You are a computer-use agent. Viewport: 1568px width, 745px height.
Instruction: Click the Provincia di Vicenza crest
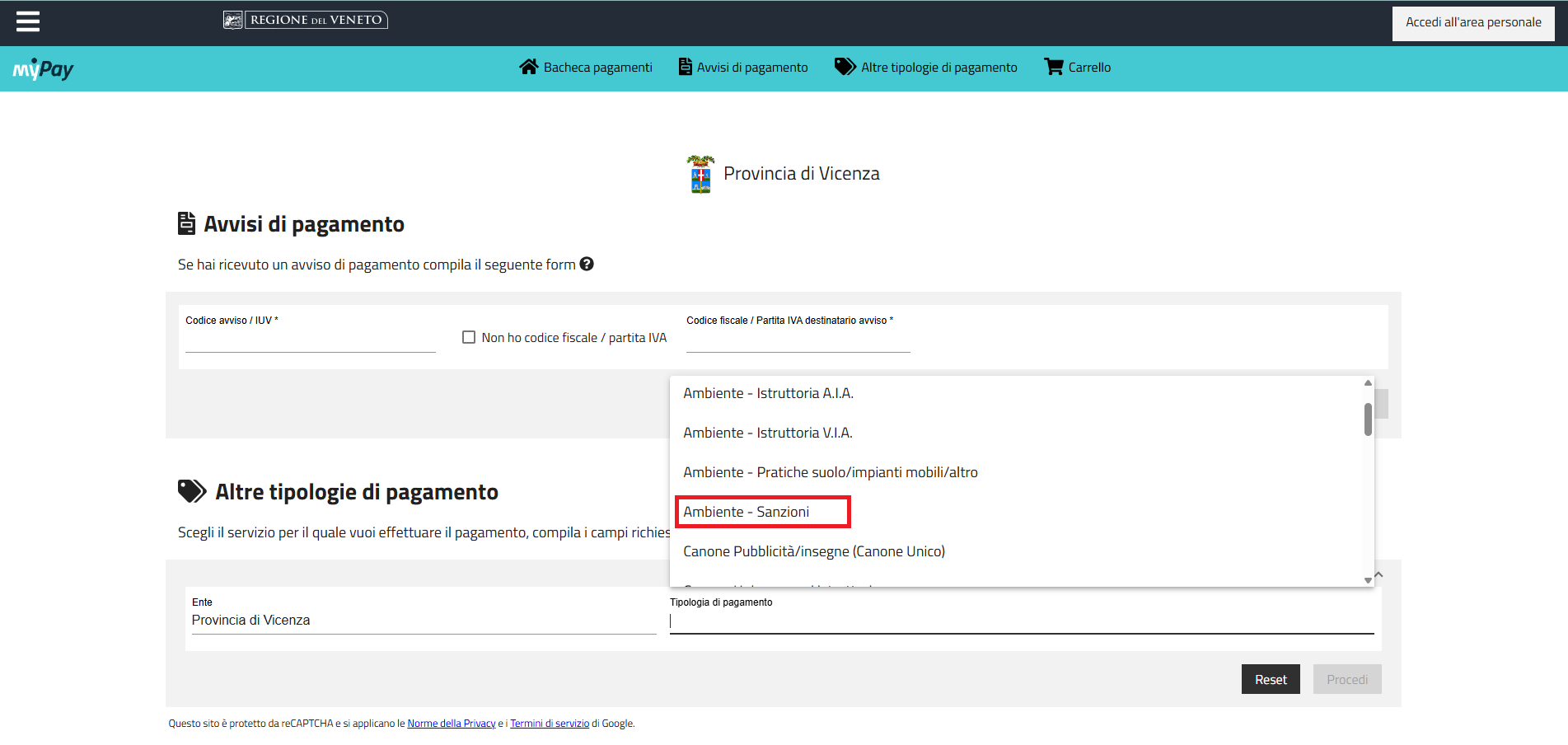700,174
